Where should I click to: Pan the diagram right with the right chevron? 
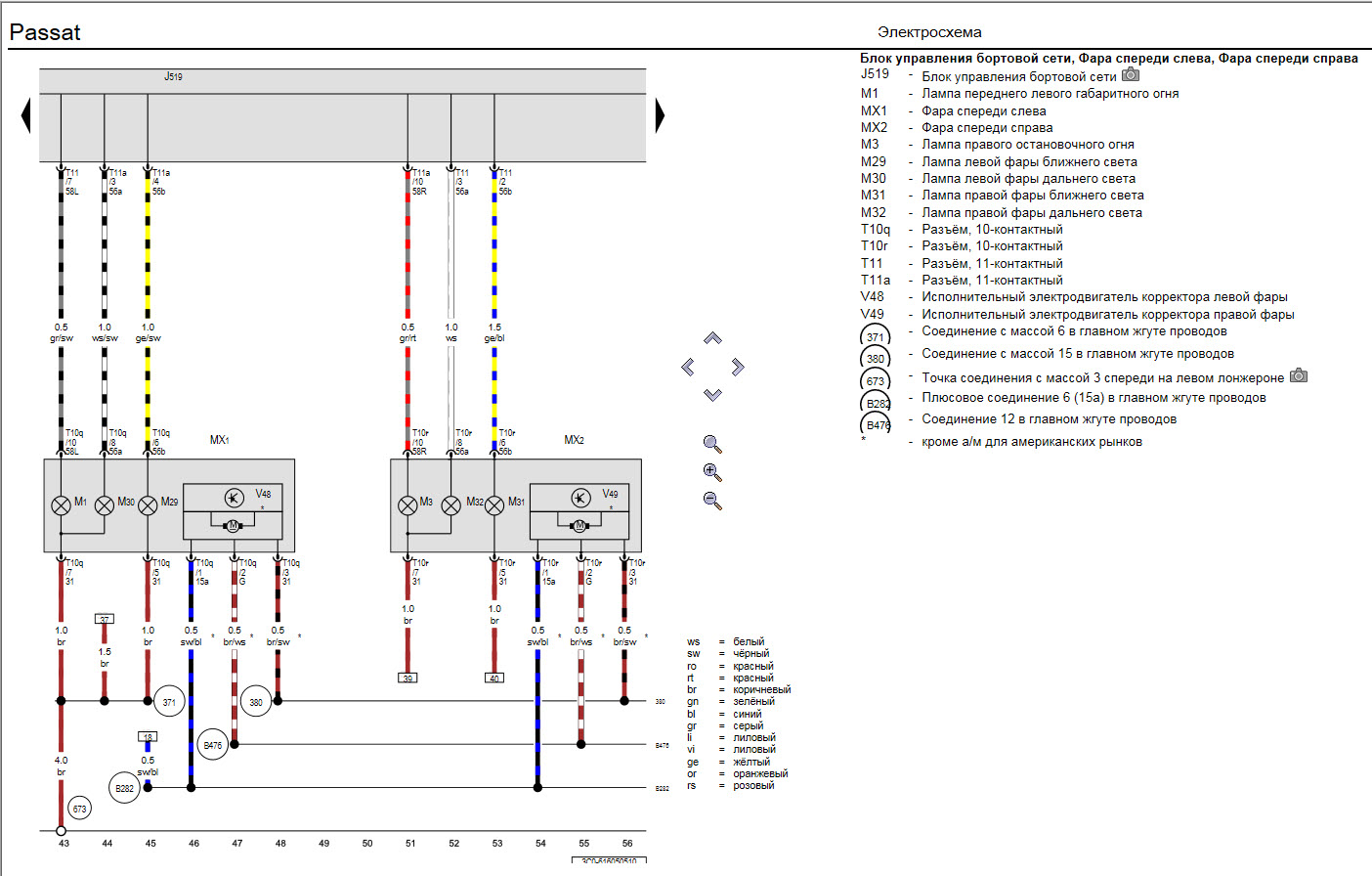(738, 367)
